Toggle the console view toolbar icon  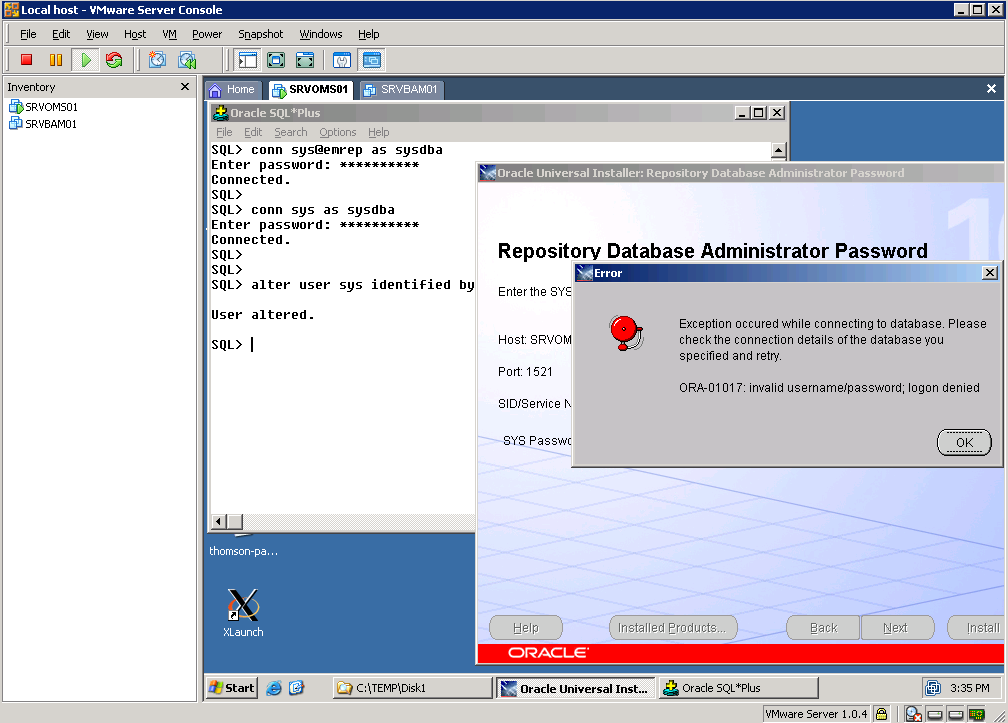[371, 60]
